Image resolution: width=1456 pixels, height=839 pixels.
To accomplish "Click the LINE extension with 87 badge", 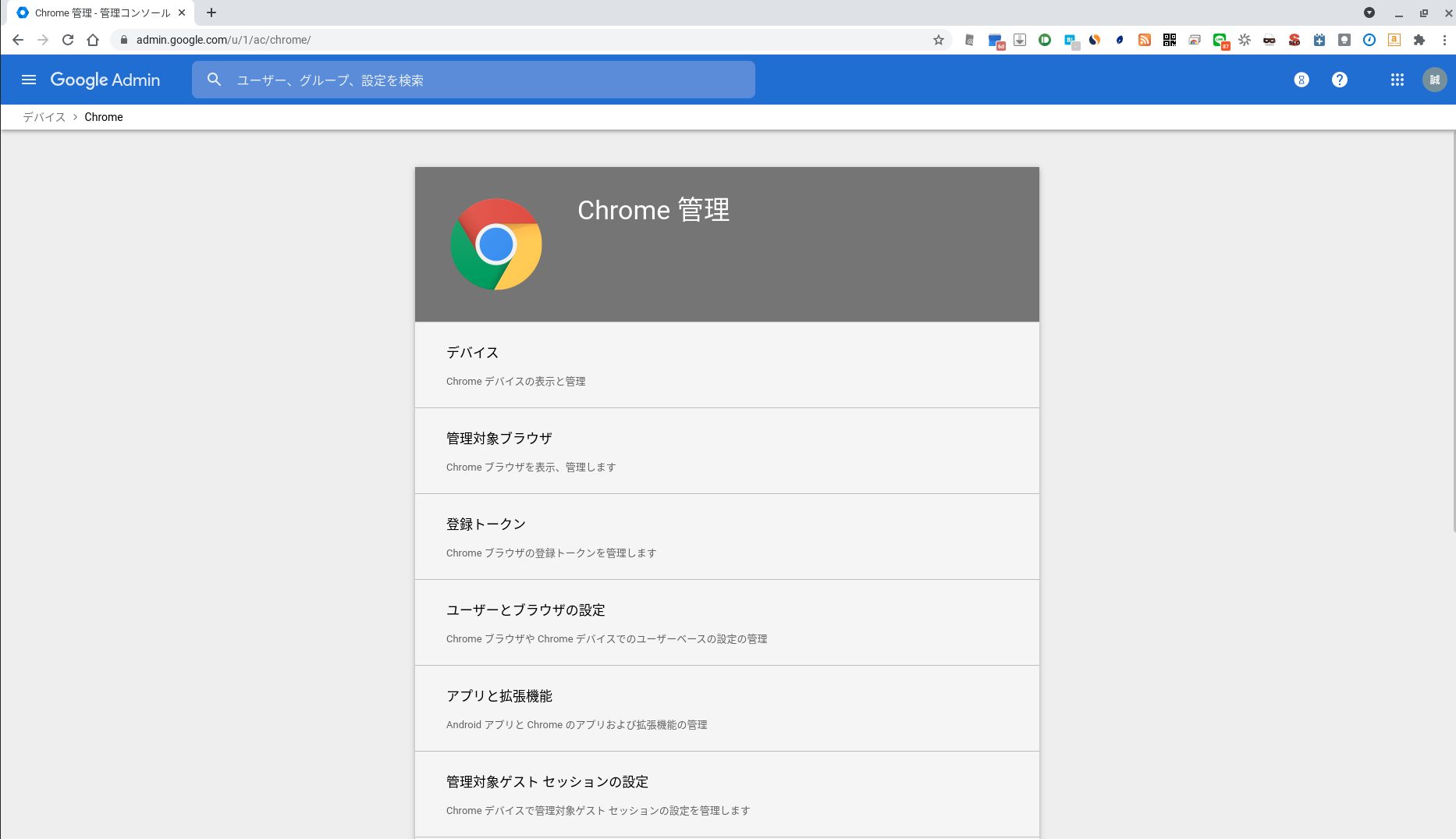I will pos(1220,41).
